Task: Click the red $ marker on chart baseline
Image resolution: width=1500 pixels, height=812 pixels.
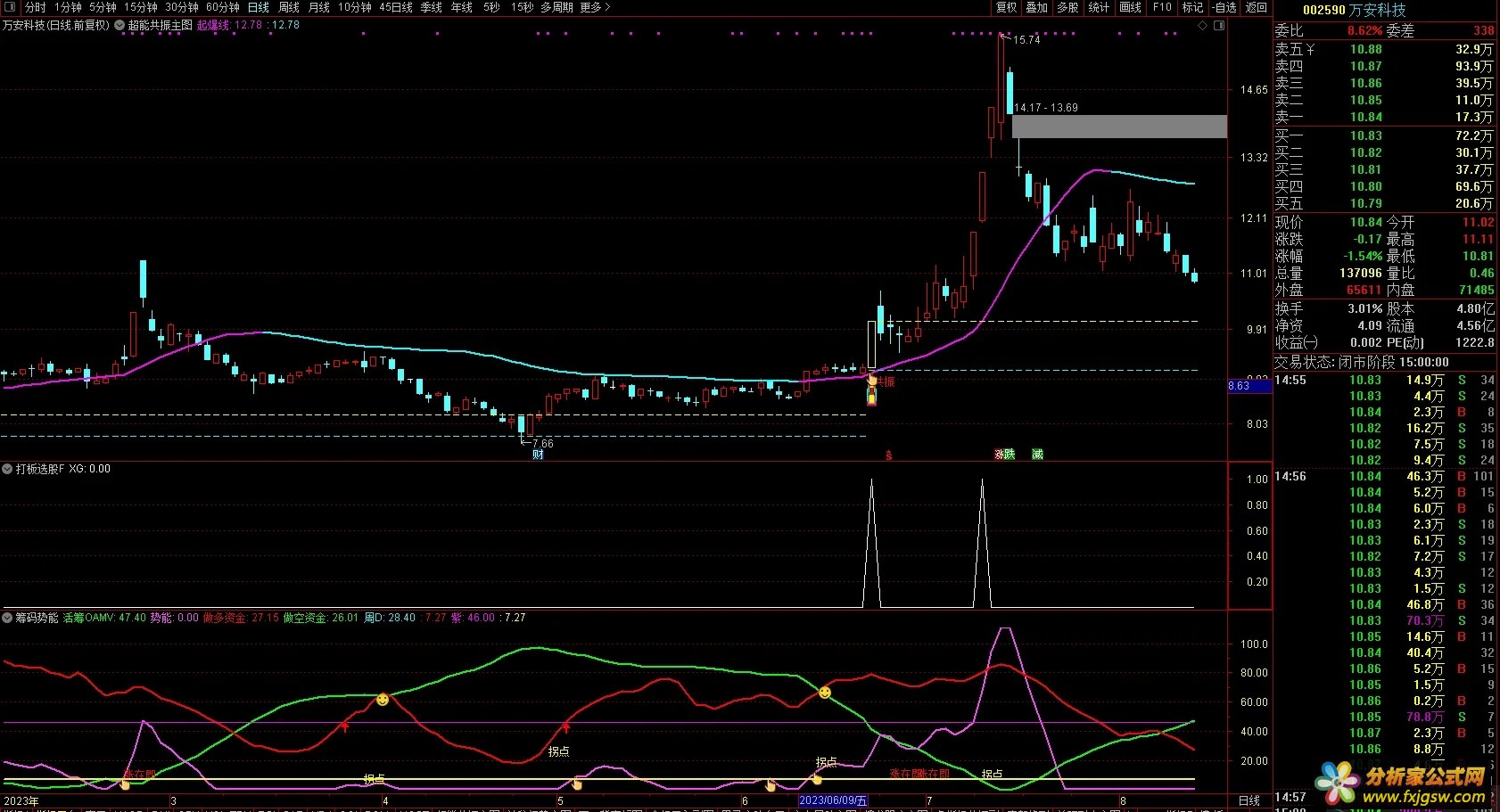Action: 888,455
